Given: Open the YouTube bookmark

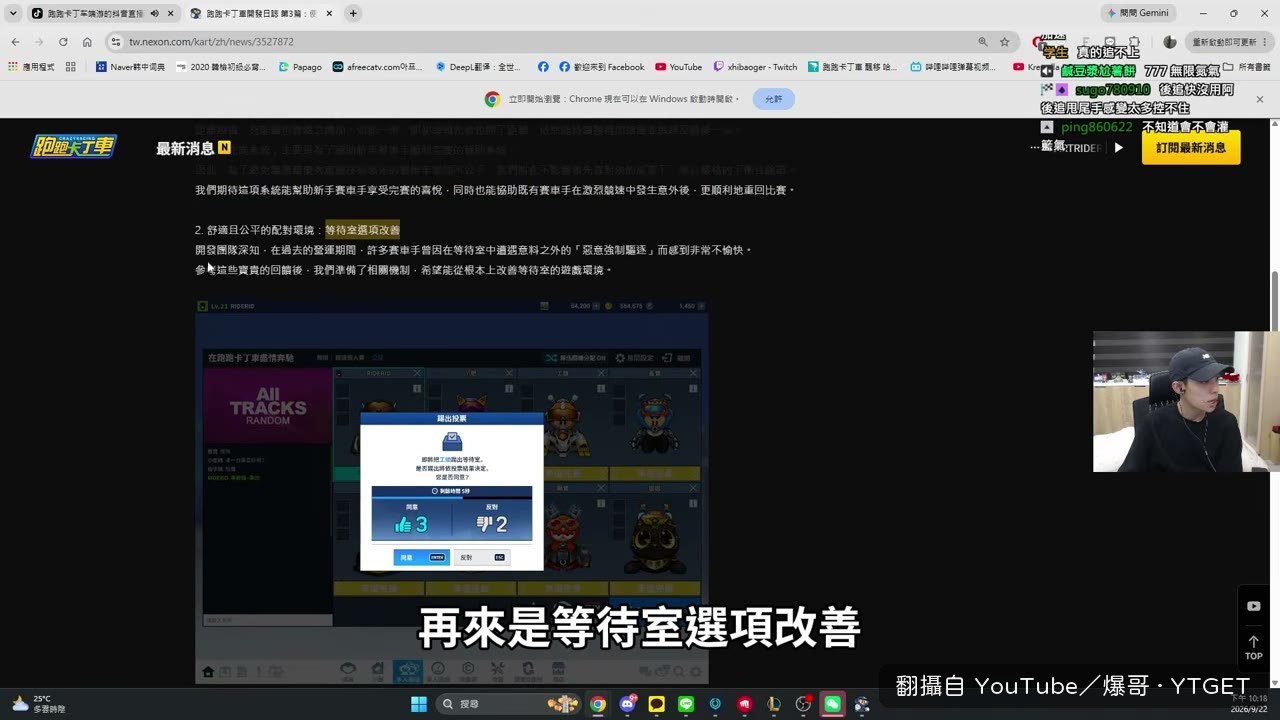Looking at the screenshot, I should pyautogui.click(x=679, y=67).
